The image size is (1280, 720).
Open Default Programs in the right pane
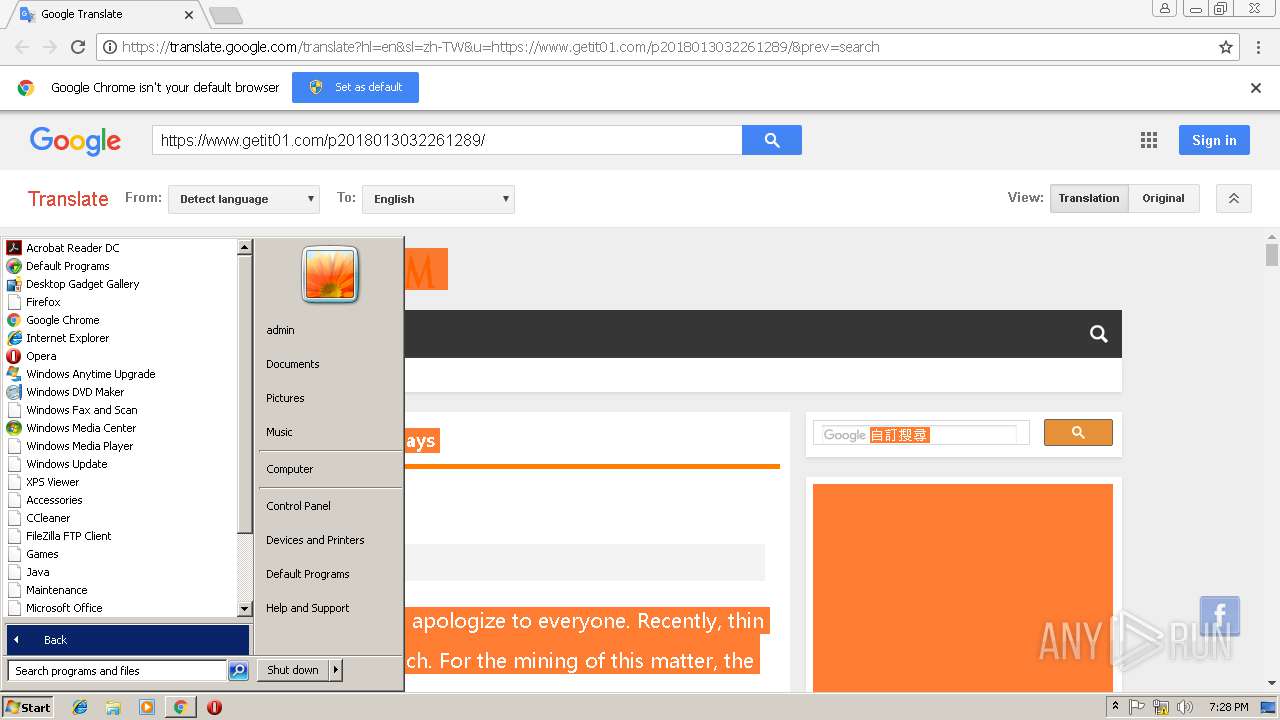coord(308,574)
